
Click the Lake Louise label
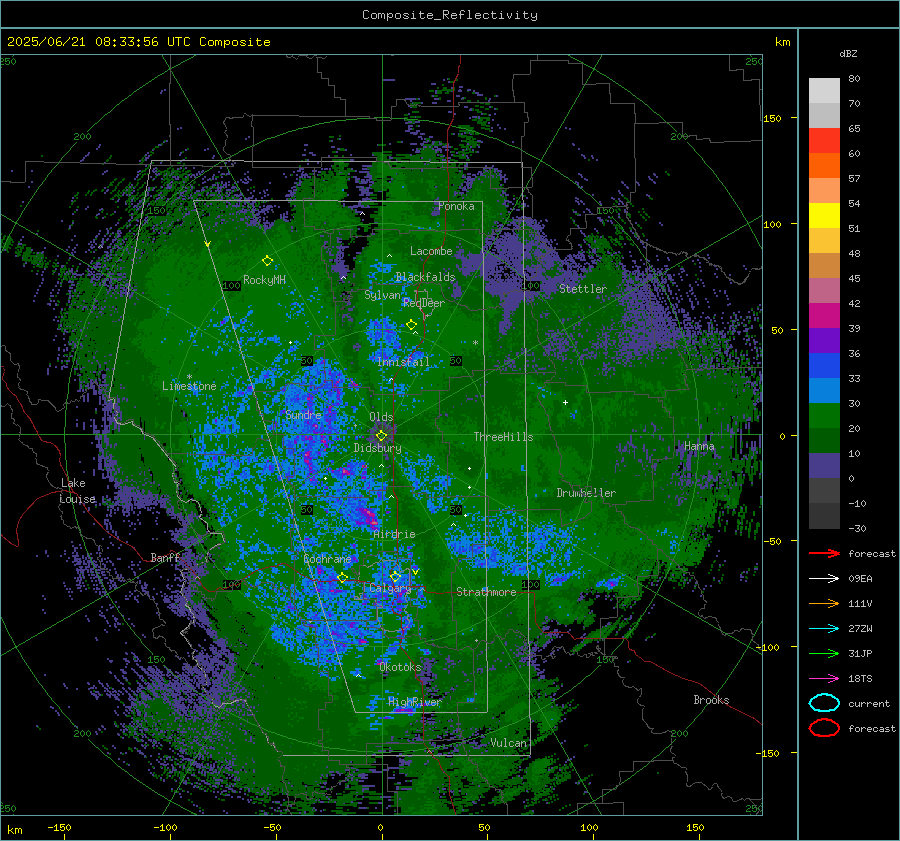click(x=77, y=491)
